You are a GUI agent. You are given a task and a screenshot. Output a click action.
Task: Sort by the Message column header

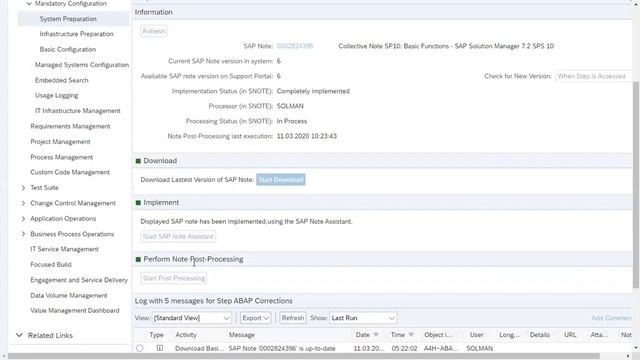[x=242, y=335]
